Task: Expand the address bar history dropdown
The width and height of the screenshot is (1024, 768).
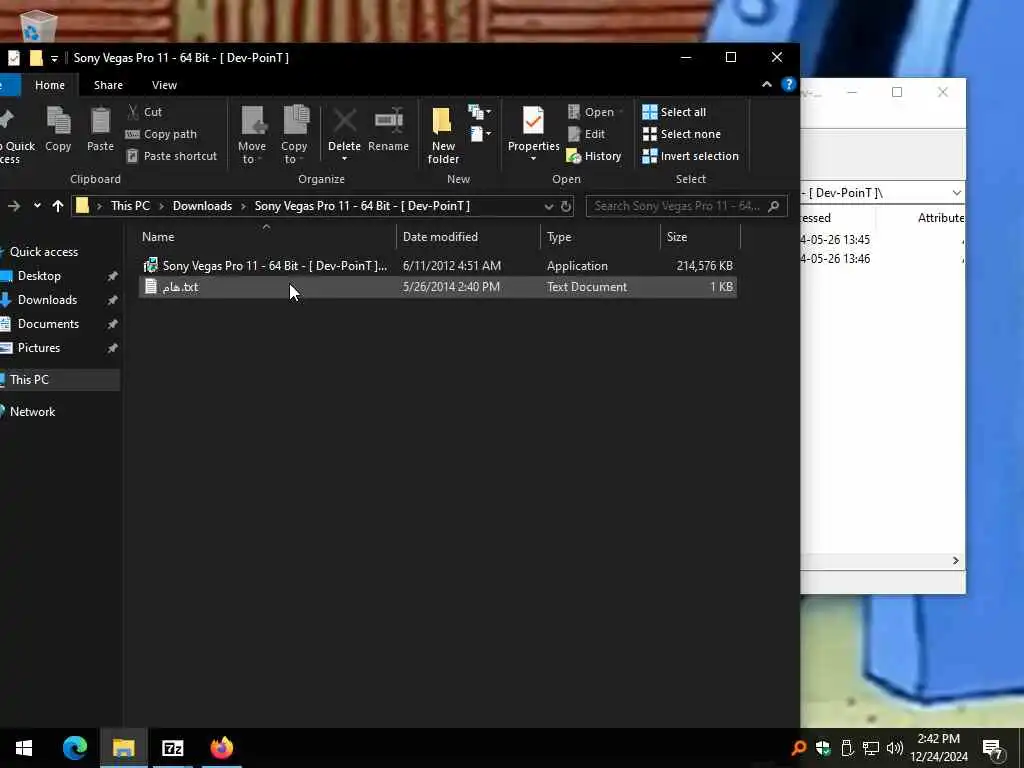Action: tap(549, 206)
